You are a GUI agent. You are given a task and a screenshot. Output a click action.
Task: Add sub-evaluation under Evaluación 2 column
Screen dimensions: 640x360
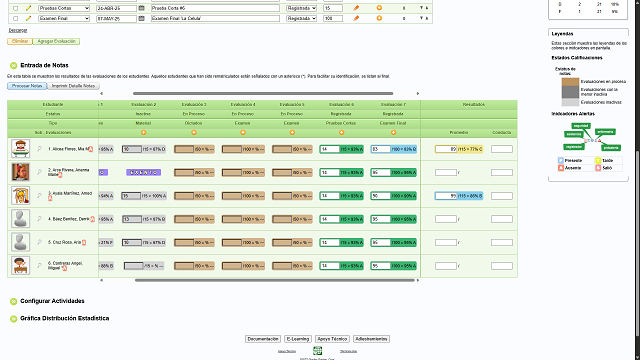click(x=143, y=133)
